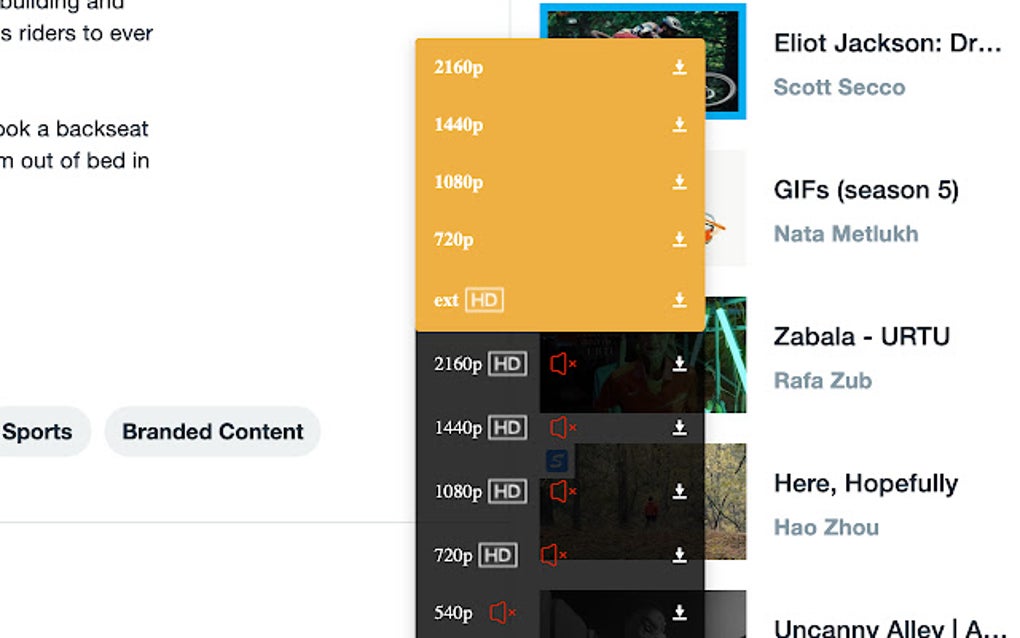
Task: Select the 1080p option in orange list
Action: click(459, 182)
